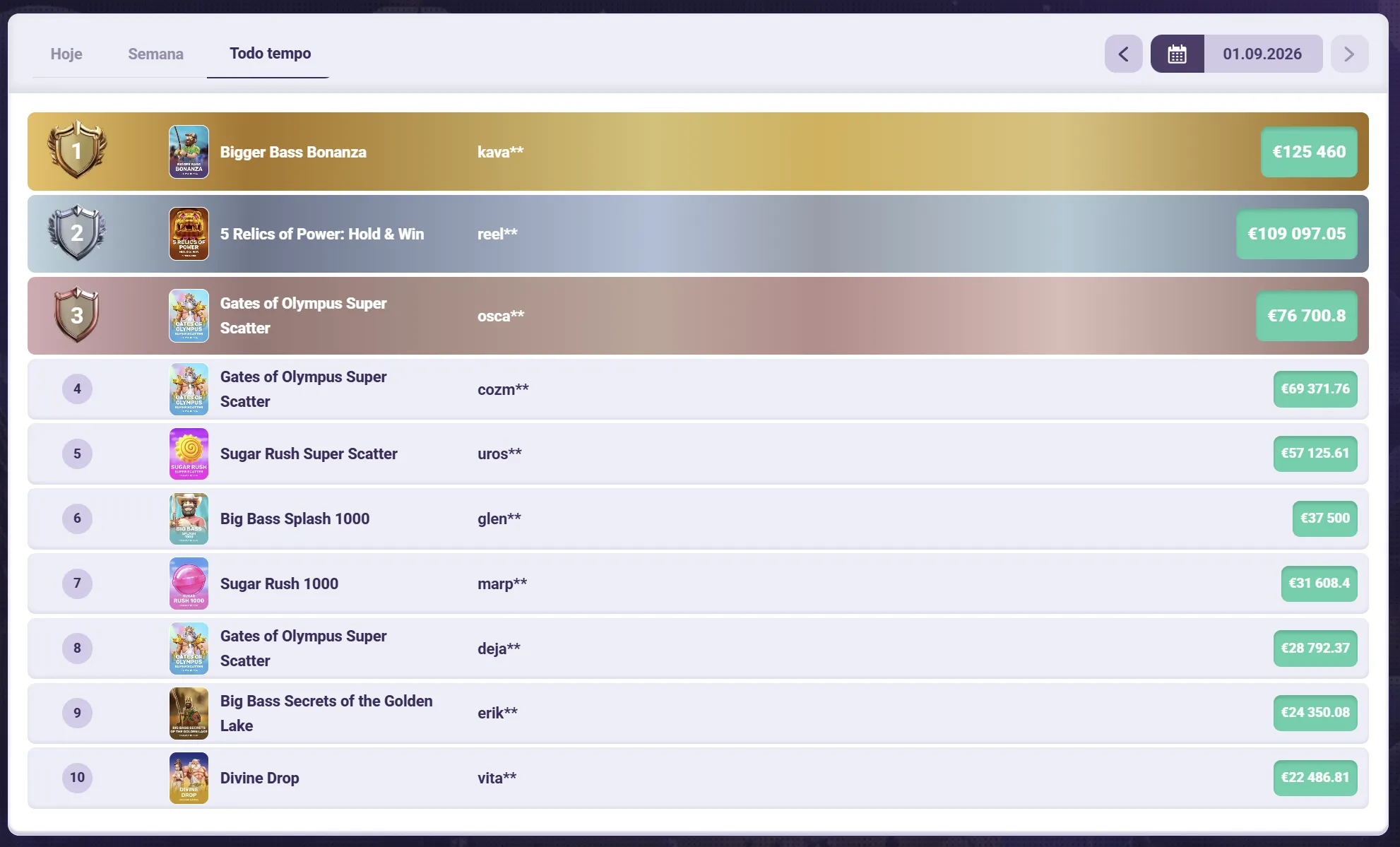Click the rank number 4 circle
Viewport: 1400px width, 847px height.
point(77,389)
